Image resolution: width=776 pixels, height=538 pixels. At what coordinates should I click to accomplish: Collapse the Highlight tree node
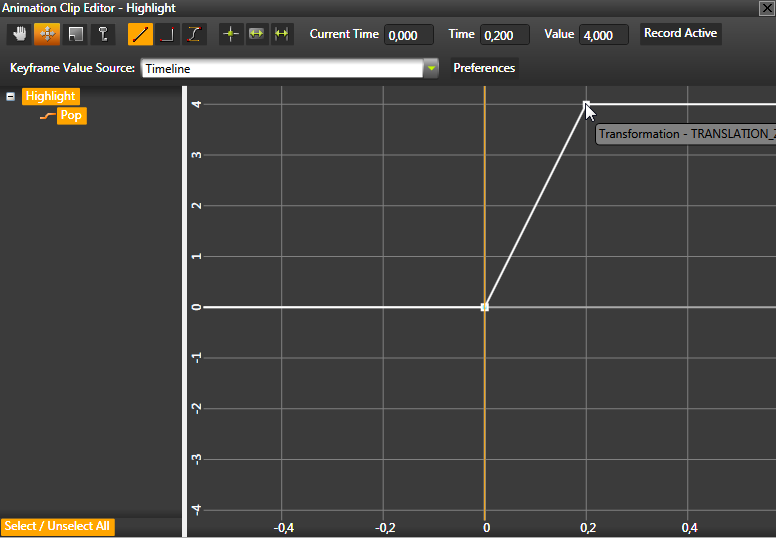point(11,97)
